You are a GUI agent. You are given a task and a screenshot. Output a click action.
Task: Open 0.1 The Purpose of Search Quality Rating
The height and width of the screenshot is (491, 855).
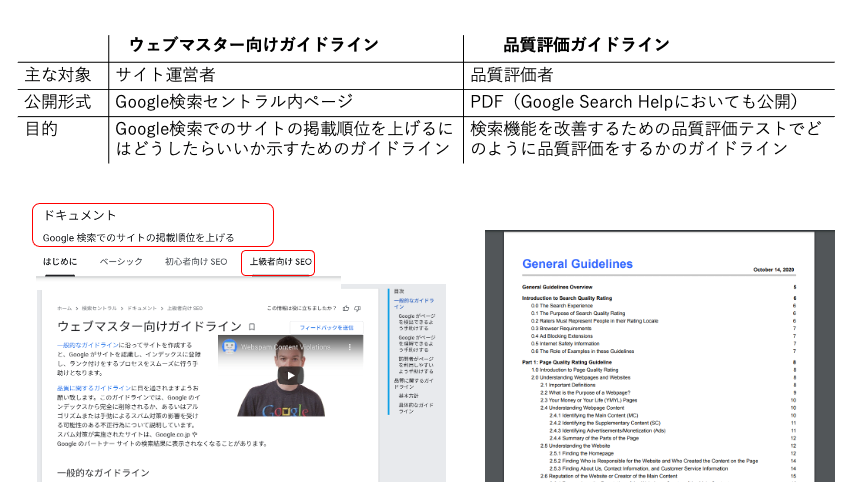[x=578, y=313]
